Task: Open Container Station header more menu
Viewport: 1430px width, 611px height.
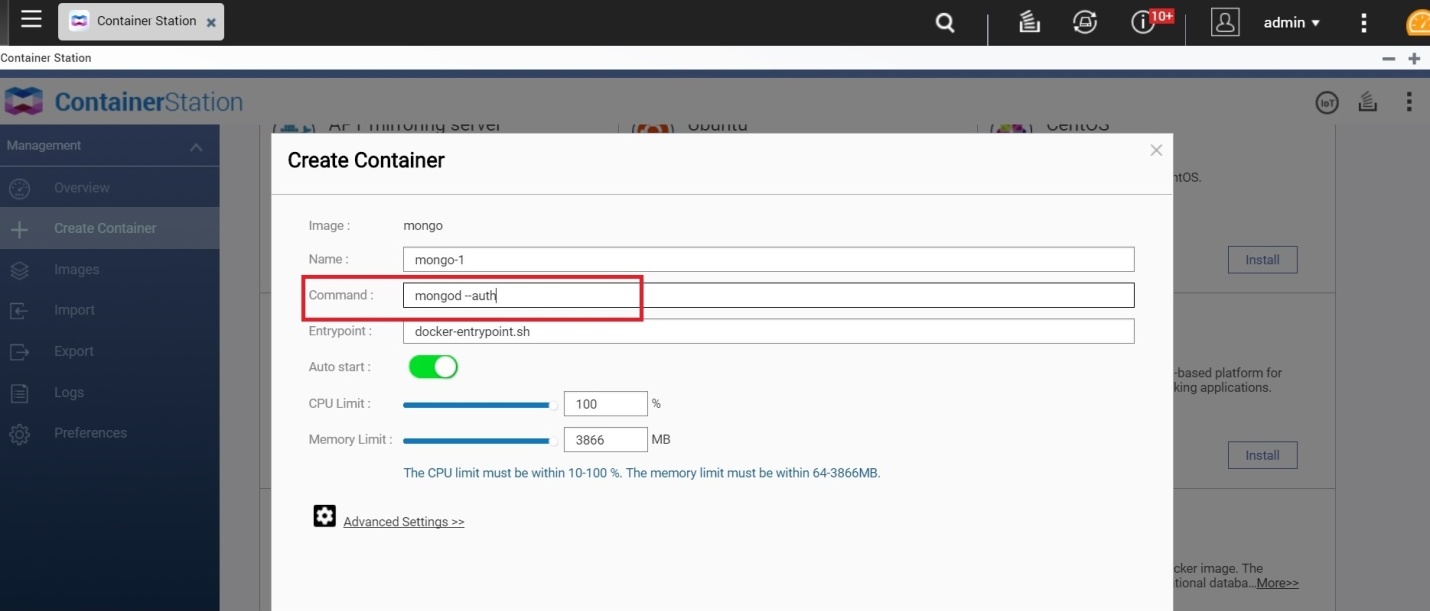Action: pos(1408,102)
